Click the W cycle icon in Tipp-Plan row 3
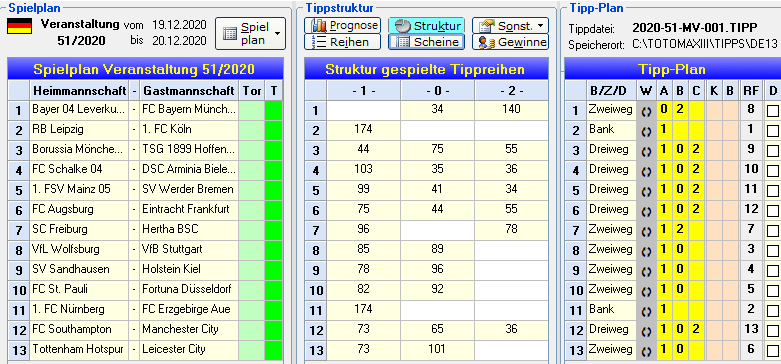 pyautogui.click(x=647, y=151)
